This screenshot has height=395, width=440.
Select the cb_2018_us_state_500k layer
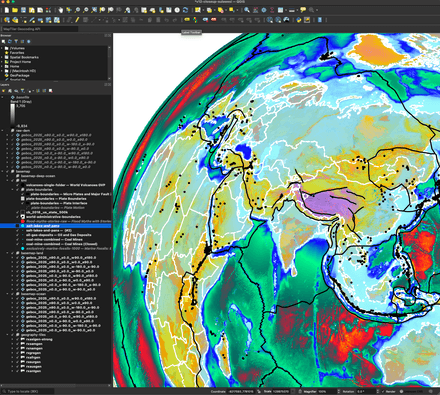coord(47,212)
